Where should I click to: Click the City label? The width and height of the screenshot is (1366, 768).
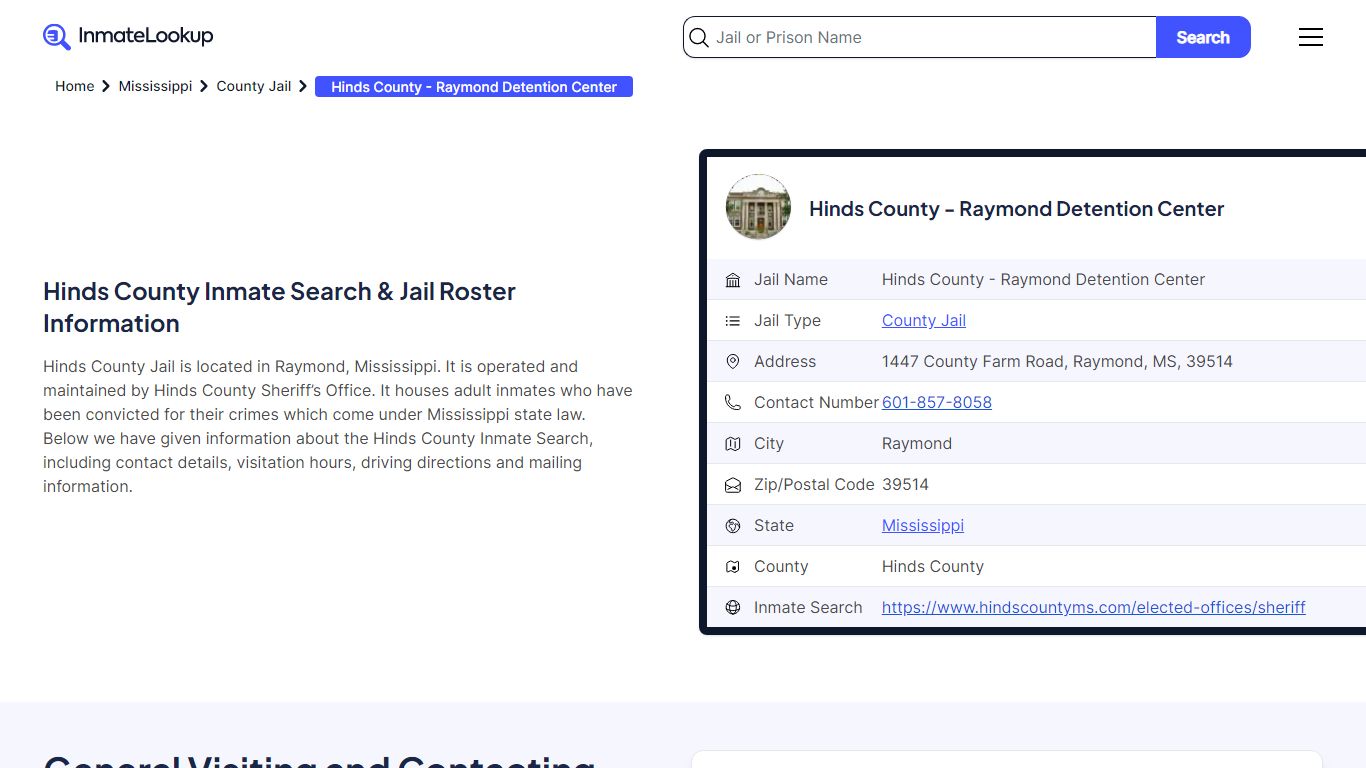pos(770,443)
